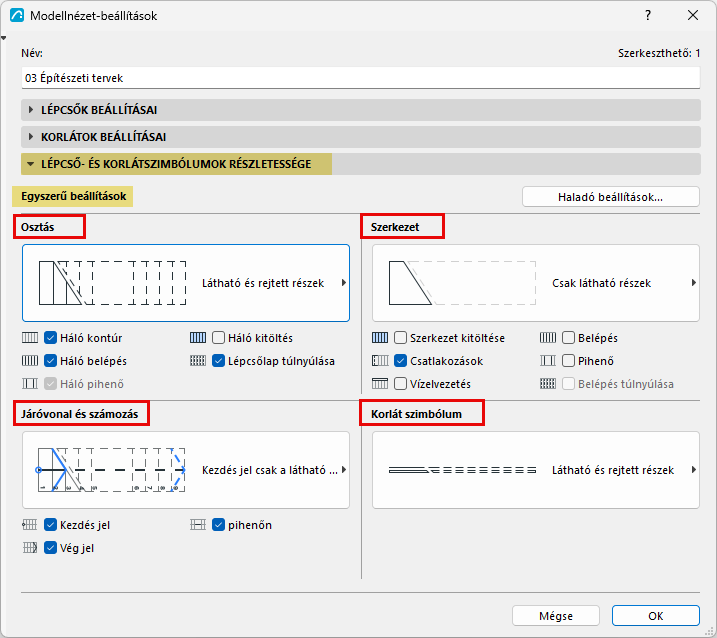Click the Név field '03 Építészeti tervek'

361,78
